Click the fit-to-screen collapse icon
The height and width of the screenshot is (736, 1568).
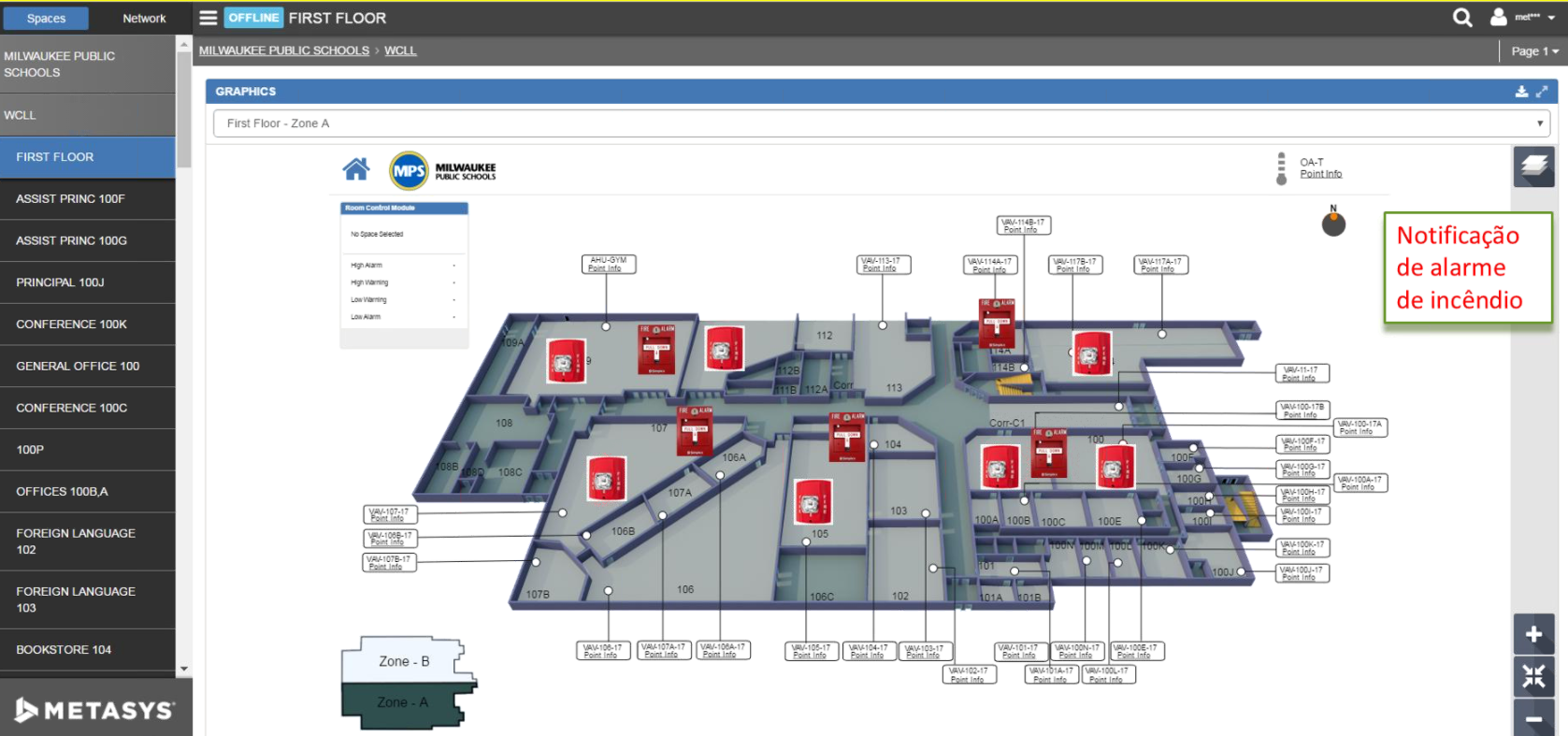tap(1533, 676)
